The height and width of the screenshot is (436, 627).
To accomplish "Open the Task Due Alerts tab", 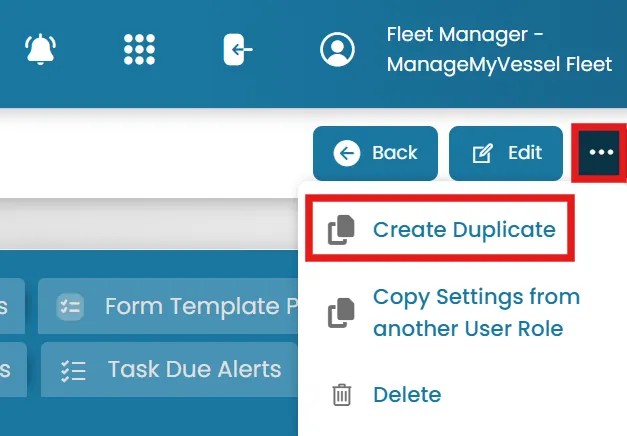I will [x=170, y=369].
